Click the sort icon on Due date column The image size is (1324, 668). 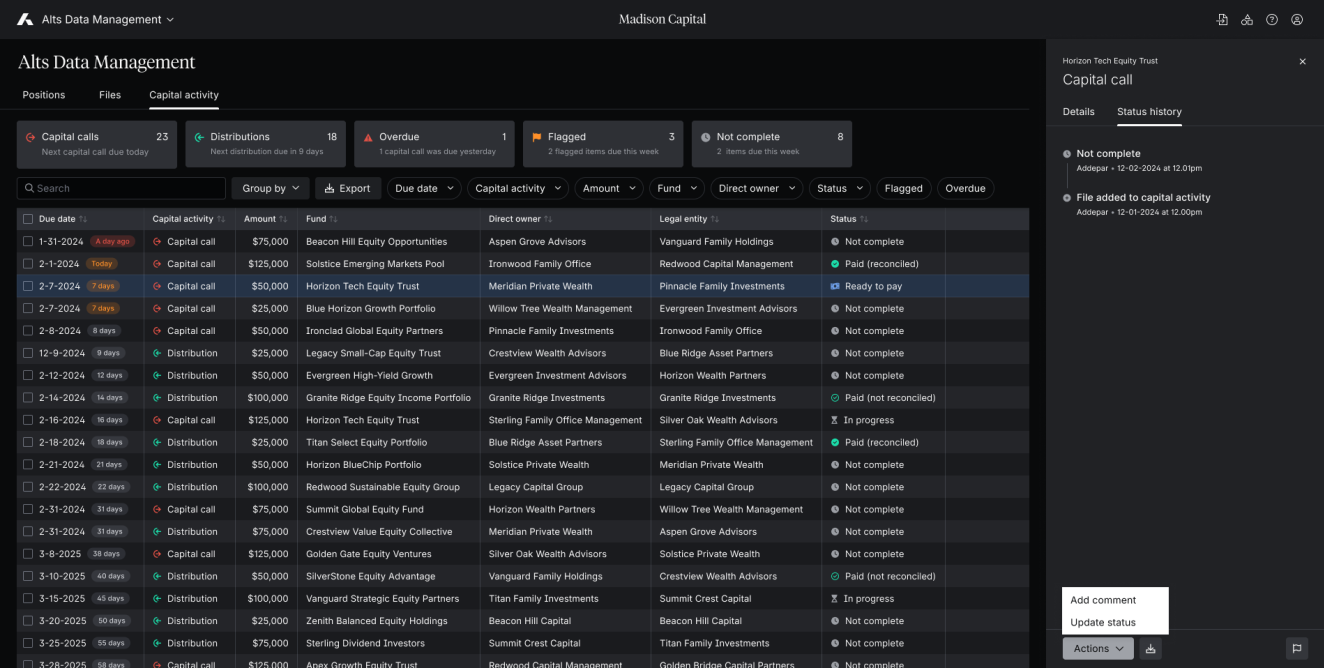pyautogui.click(x=83, y=219)
